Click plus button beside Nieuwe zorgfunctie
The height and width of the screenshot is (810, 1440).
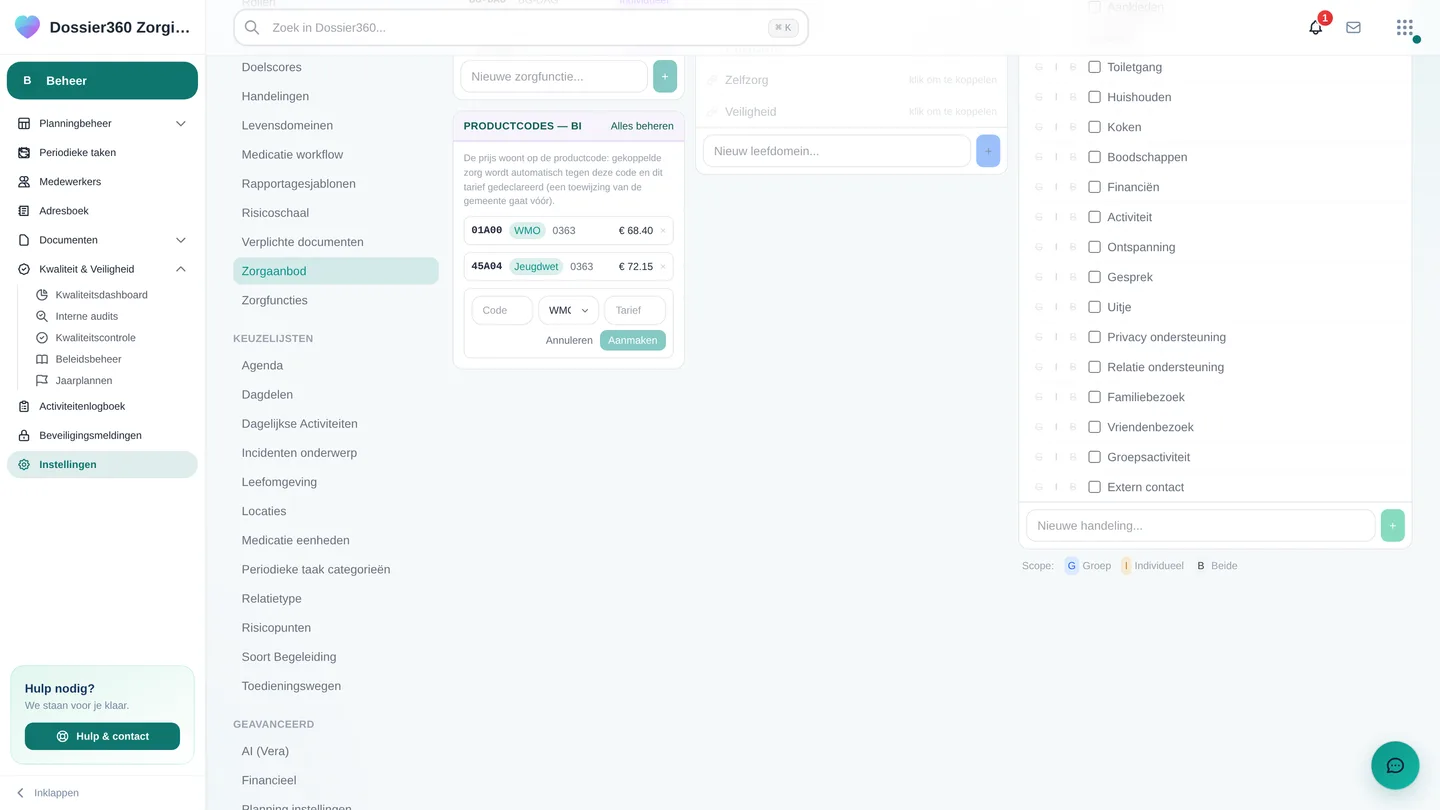(665, 76)
